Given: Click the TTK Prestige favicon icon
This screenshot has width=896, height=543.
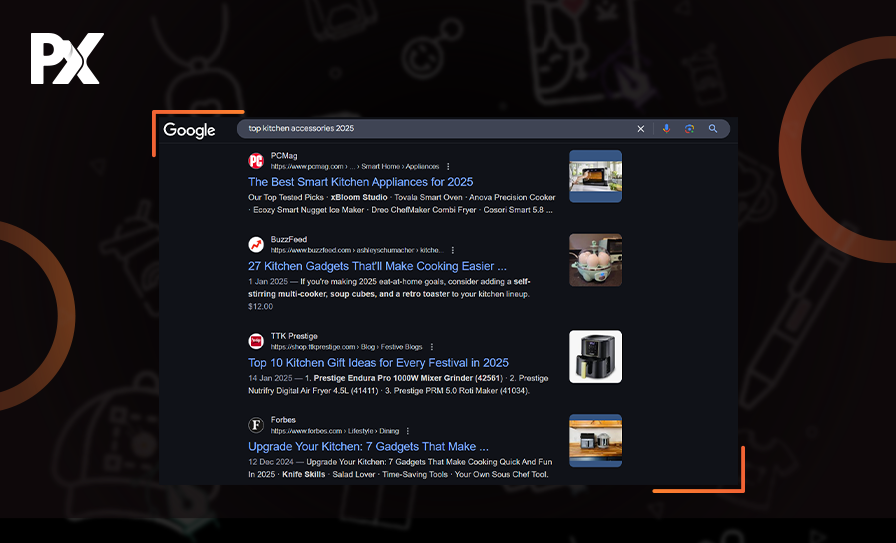Looking at the screenshot, I should coord(256,341).
